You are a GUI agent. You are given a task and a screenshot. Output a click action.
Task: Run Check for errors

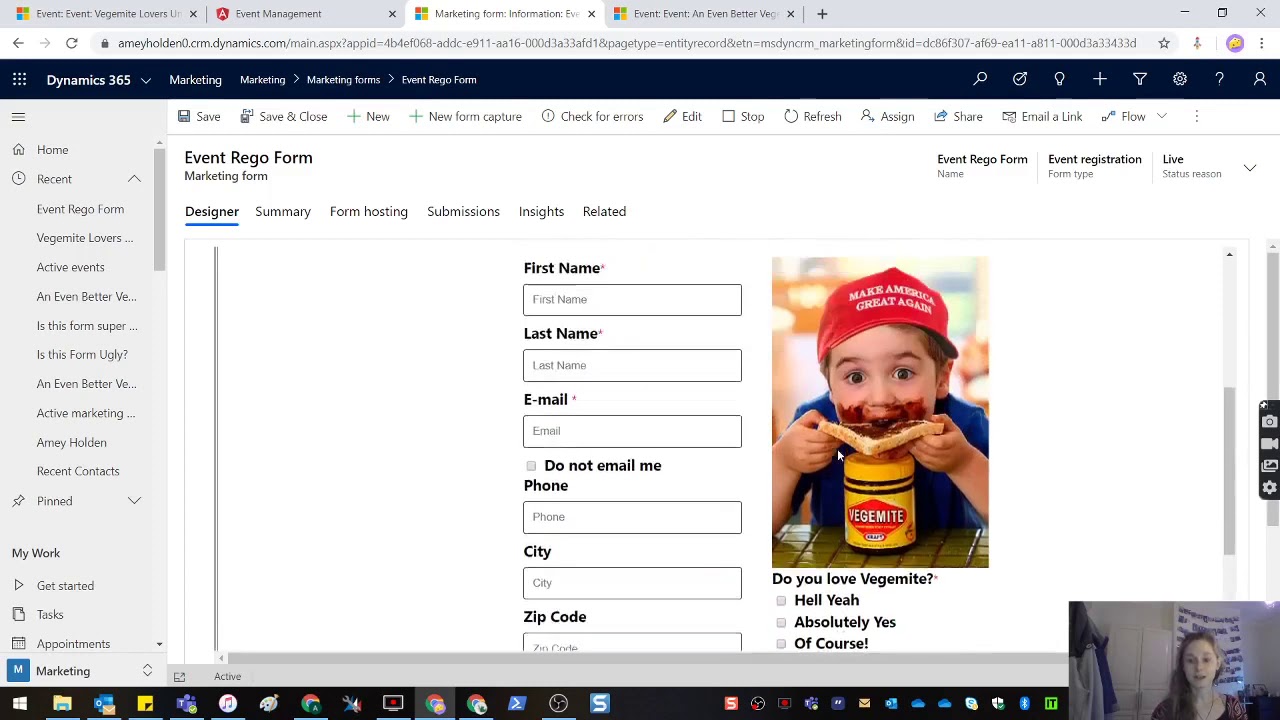click(x=592, y=116)
